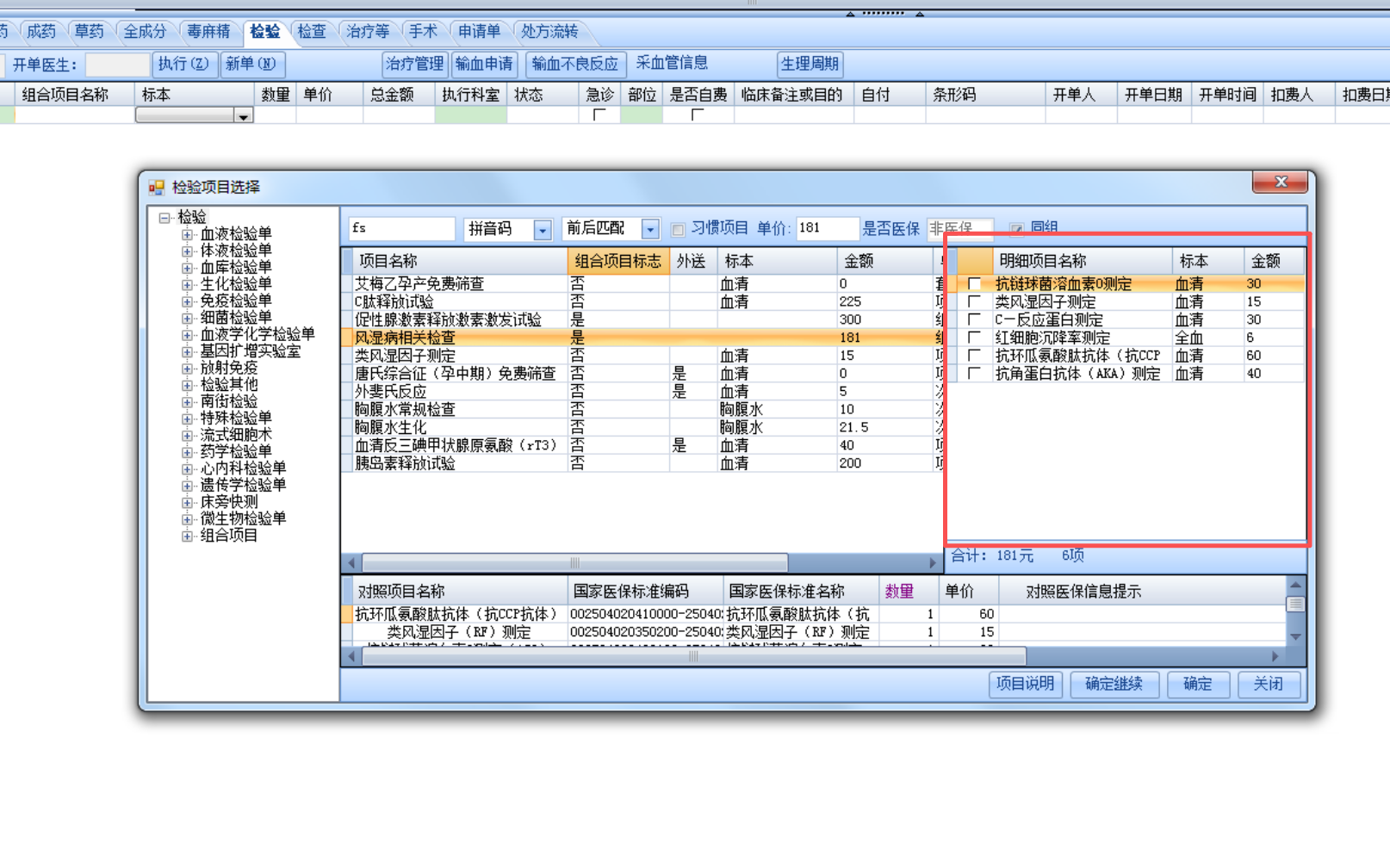1390x868 pixels.
Task: Expand the 细菌检验单 tree node
Action: click(x=187, y=318)
